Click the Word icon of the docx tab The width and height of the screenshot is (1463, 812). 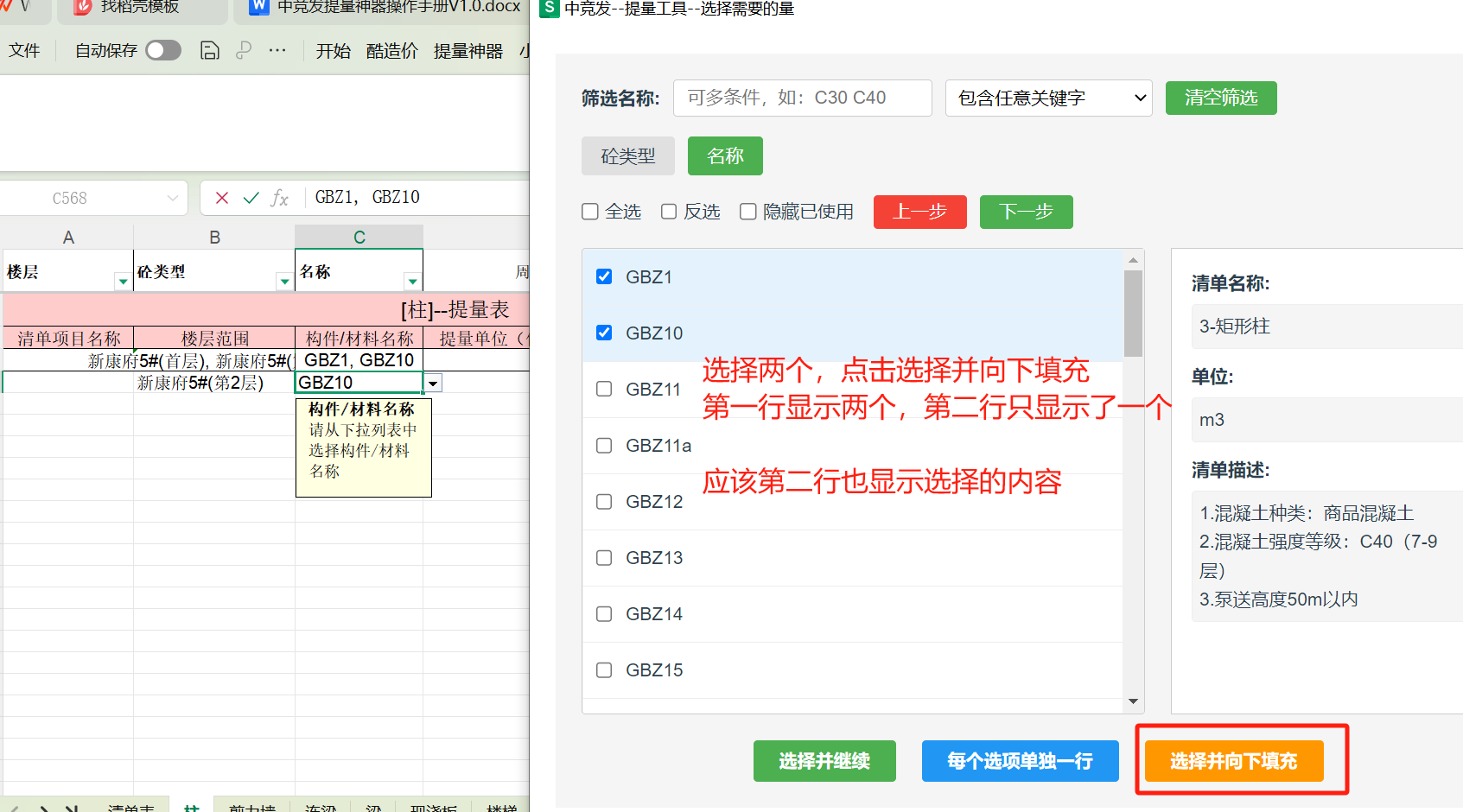(x=258, y=7)
